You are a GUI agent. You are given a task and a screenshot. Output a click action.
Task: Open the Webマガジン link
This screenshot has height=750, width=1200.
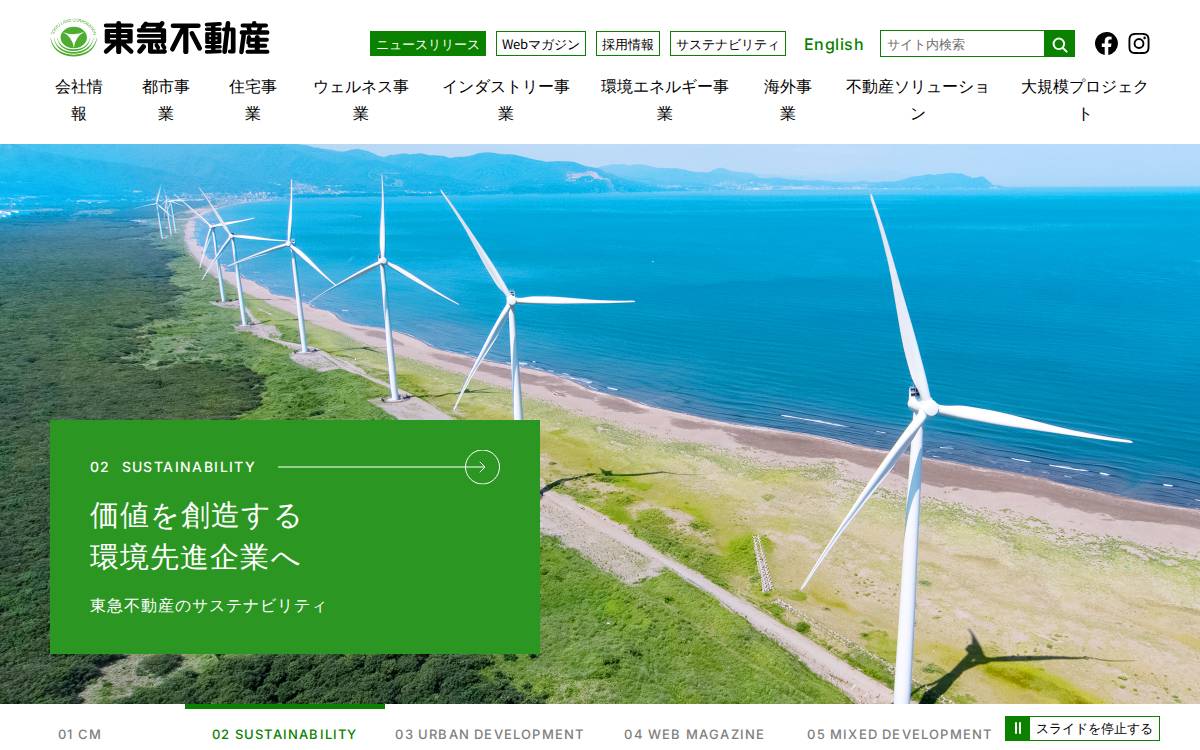click(541, 44)
